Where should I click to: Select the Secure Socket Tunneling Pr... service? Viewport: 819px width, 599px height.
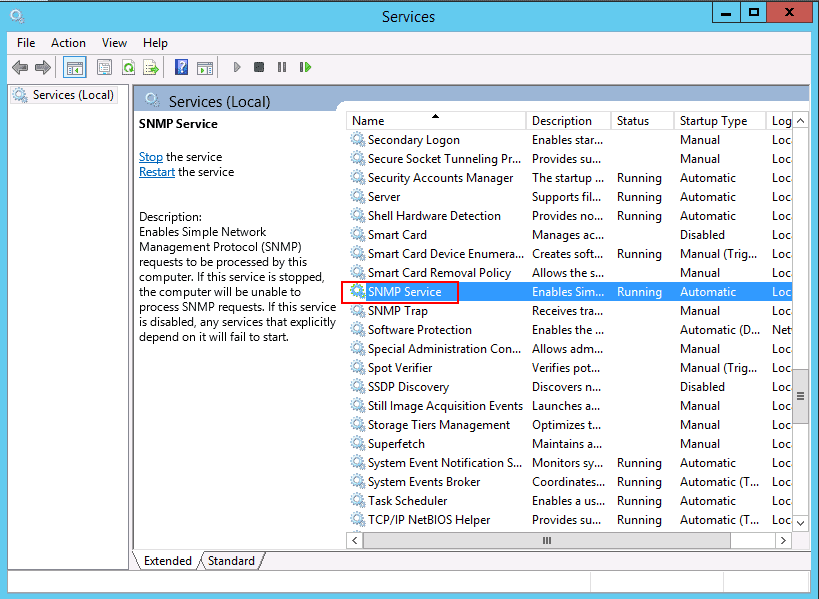tap(444, 159)
